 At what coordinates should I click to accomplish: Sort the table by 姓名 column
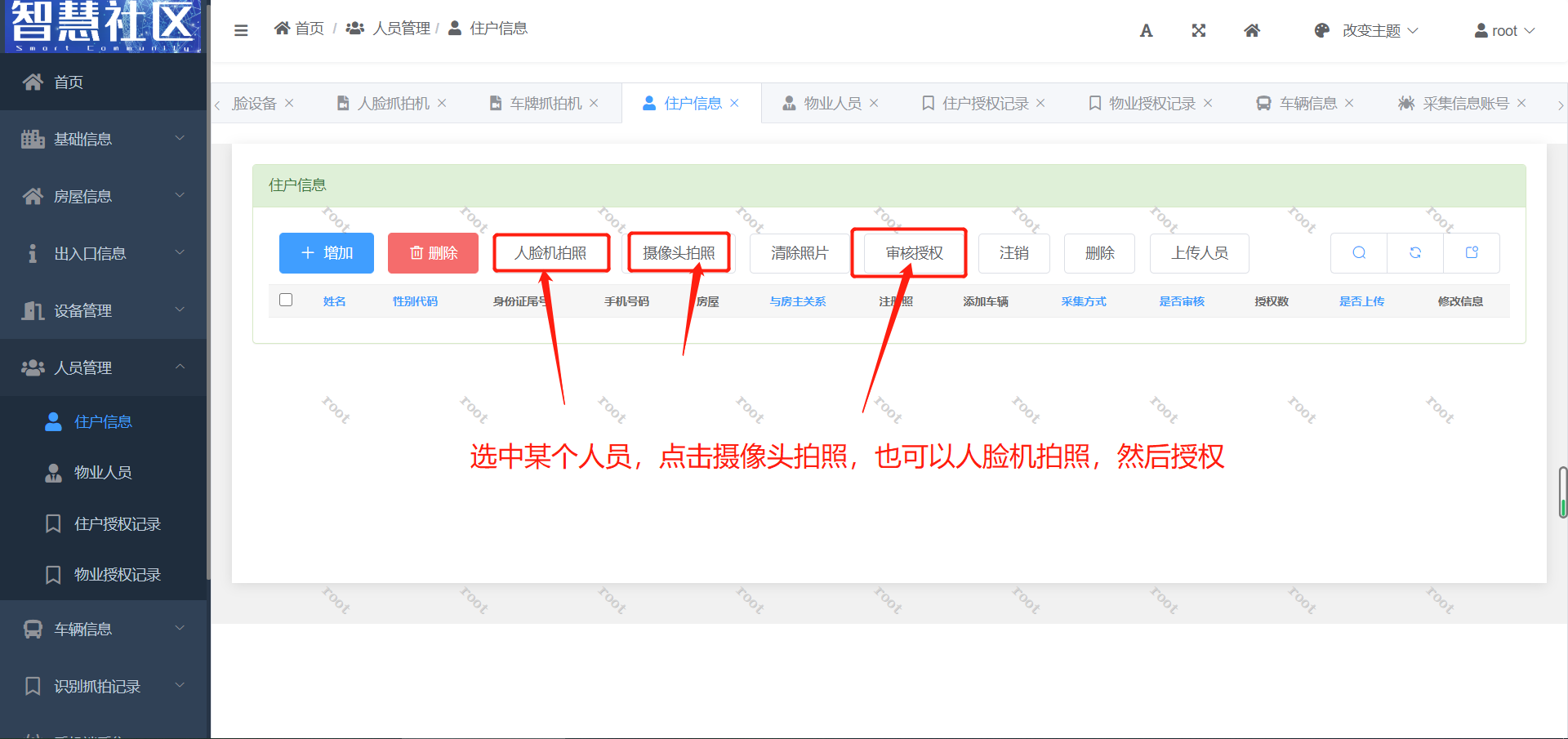coord(334,300)
